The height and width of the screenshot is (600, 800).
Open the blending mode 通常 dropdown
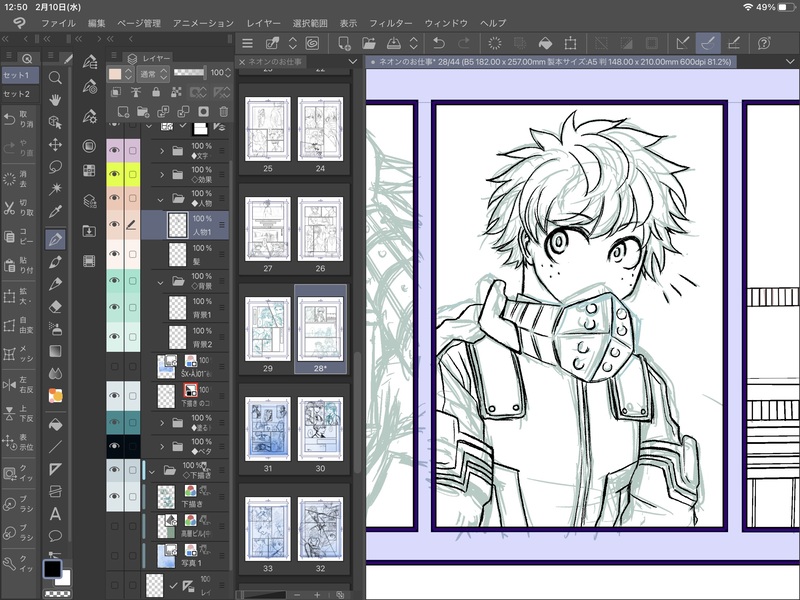(x=154, y=74)
